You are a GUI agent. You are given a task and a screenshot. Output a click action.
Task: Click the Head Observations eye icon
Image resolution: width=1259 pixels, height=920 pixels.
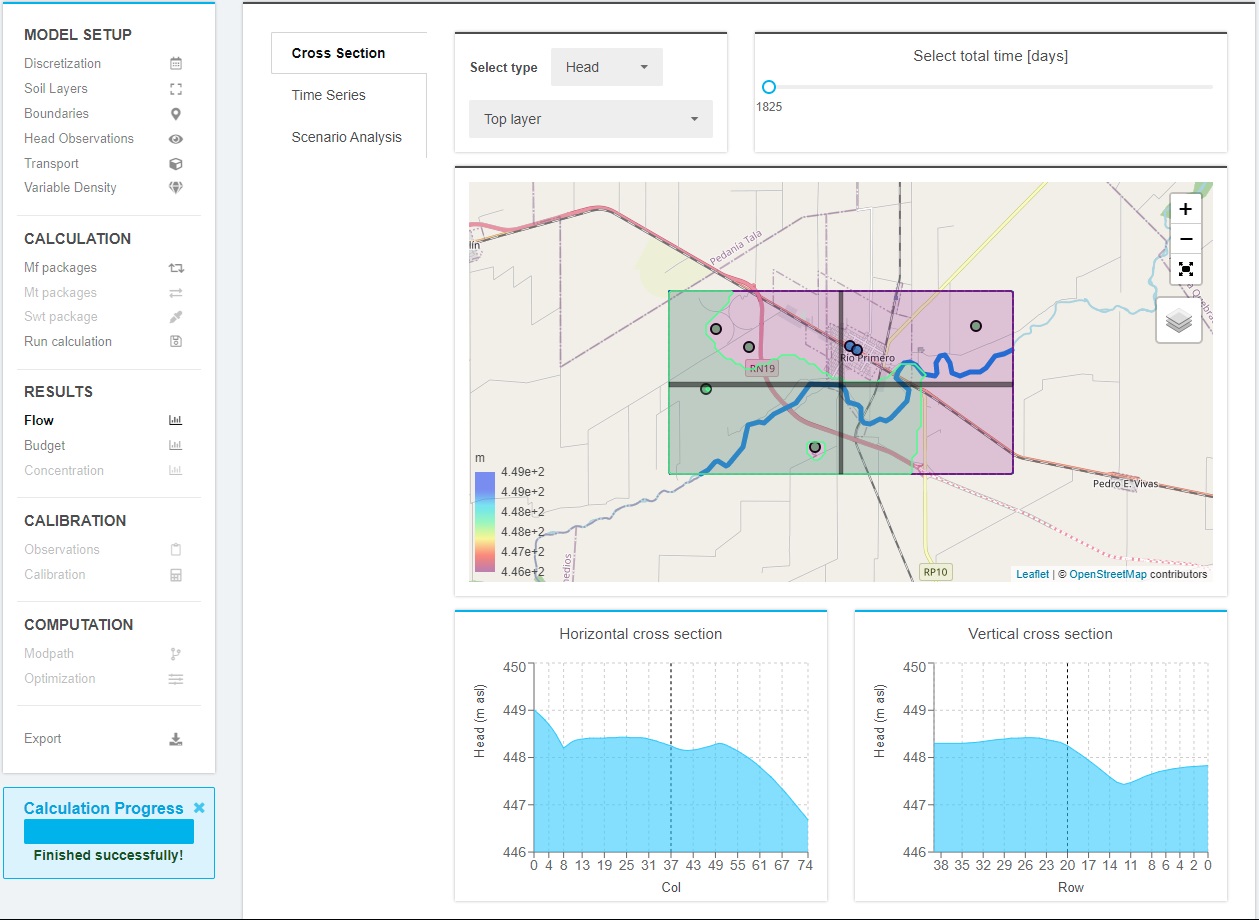(176, 139)
